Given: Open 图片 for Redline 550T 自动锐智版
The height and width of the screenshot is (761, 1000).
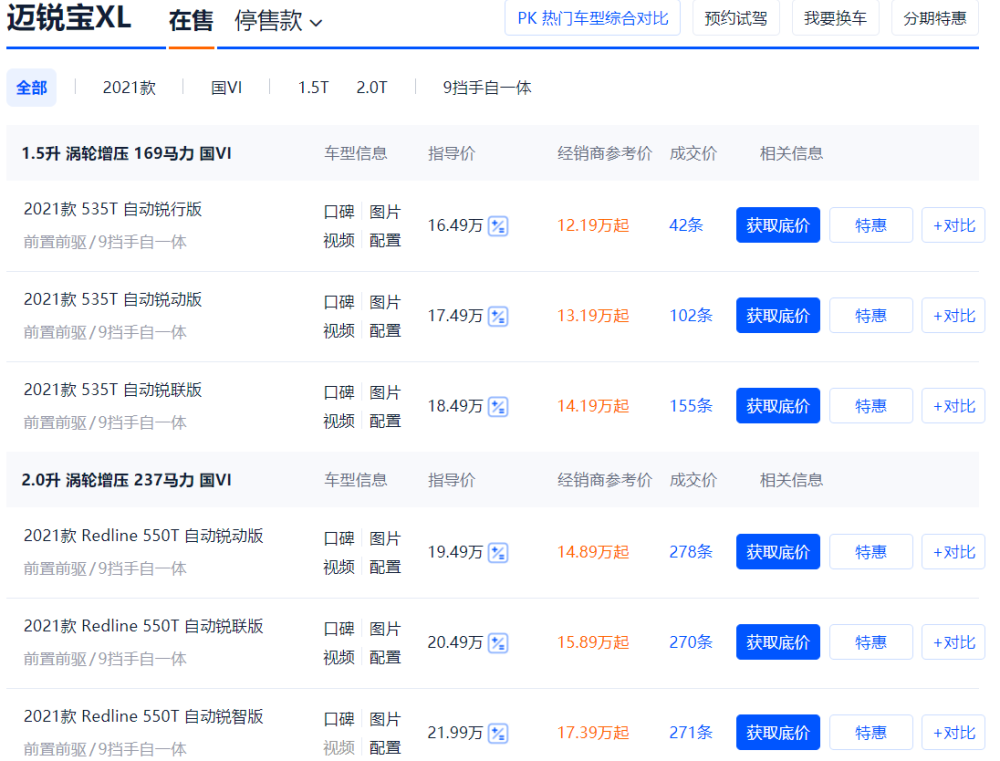Looking at the screenshot, I should tap(385, 720).
